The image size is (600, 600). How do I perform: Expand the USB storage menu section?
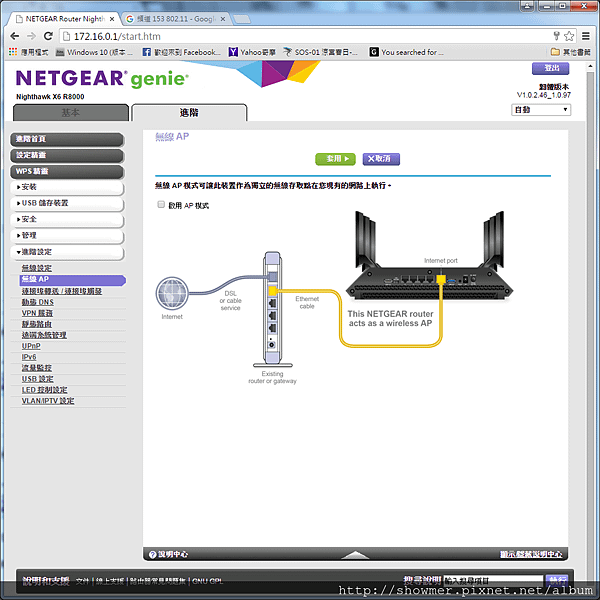click(67, 203)
